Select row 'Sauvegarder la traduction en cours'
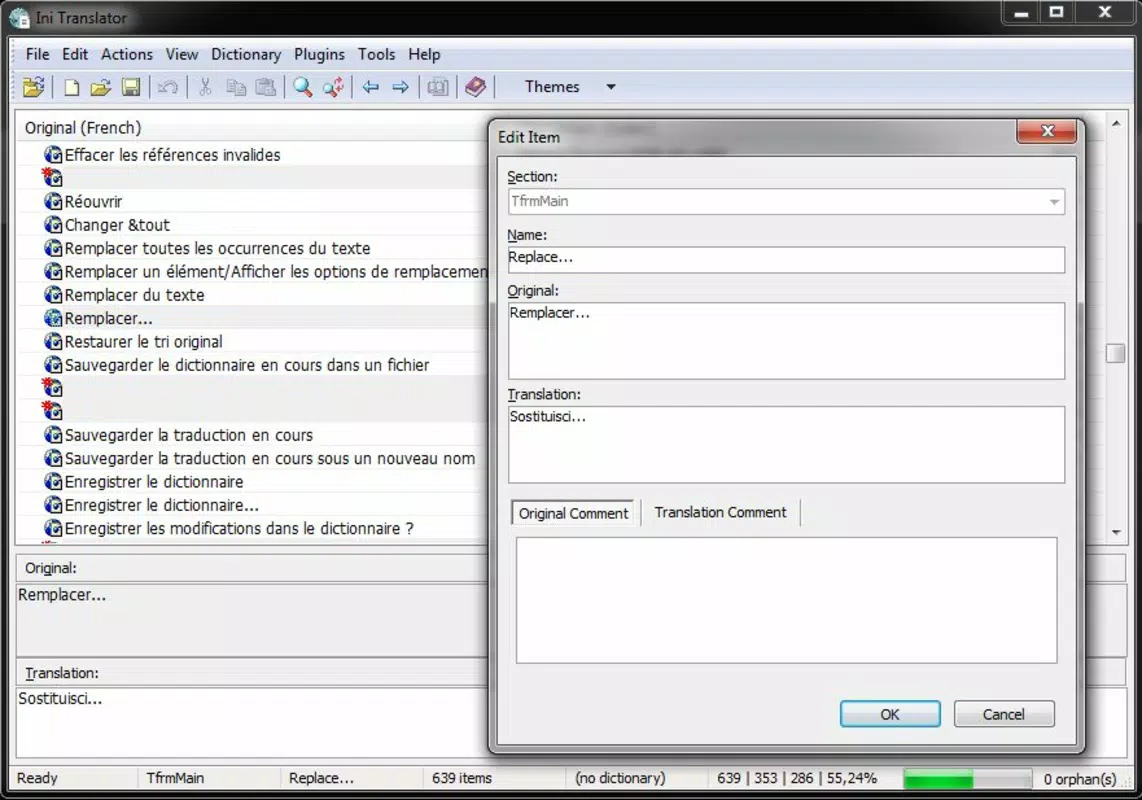The height and width of the screenshot is (800, 1142). click(x=251, y=434)
